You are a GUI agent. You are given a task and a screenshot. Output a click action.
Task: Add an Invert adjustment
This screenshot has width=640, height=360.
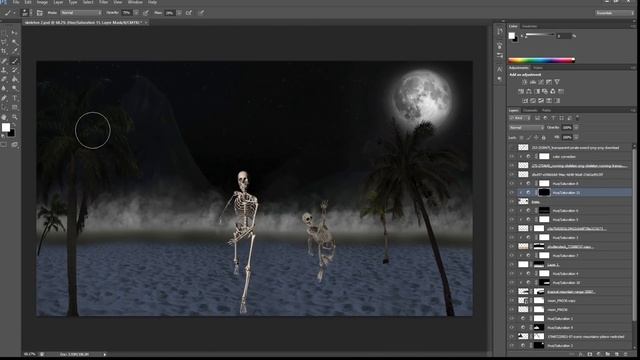pyautogui.click(x=525, y=100)
